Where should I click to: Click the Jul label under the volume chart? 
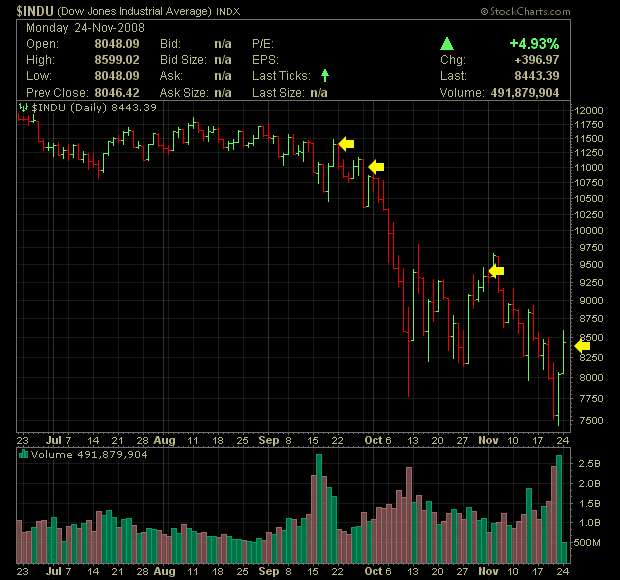tap(53, 571)
